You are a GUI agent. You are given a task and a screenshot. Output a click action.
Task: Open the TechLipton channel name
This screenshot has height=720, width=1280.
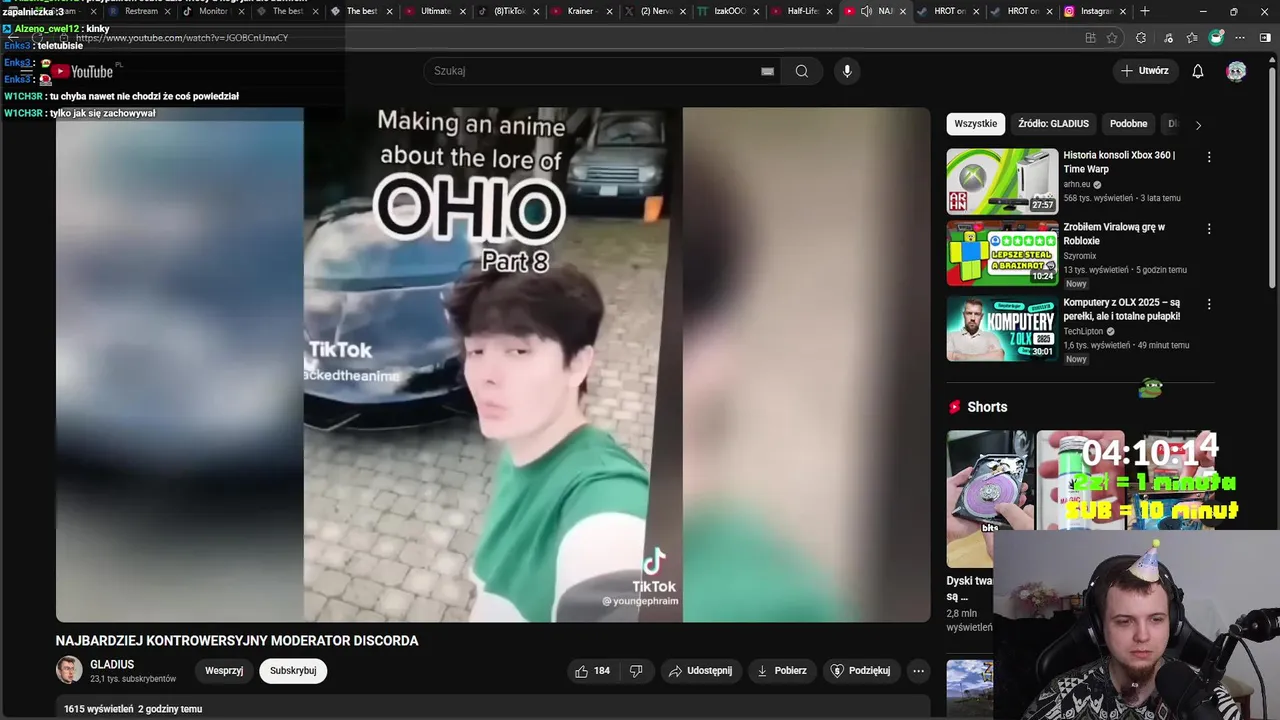point(1084,331)
